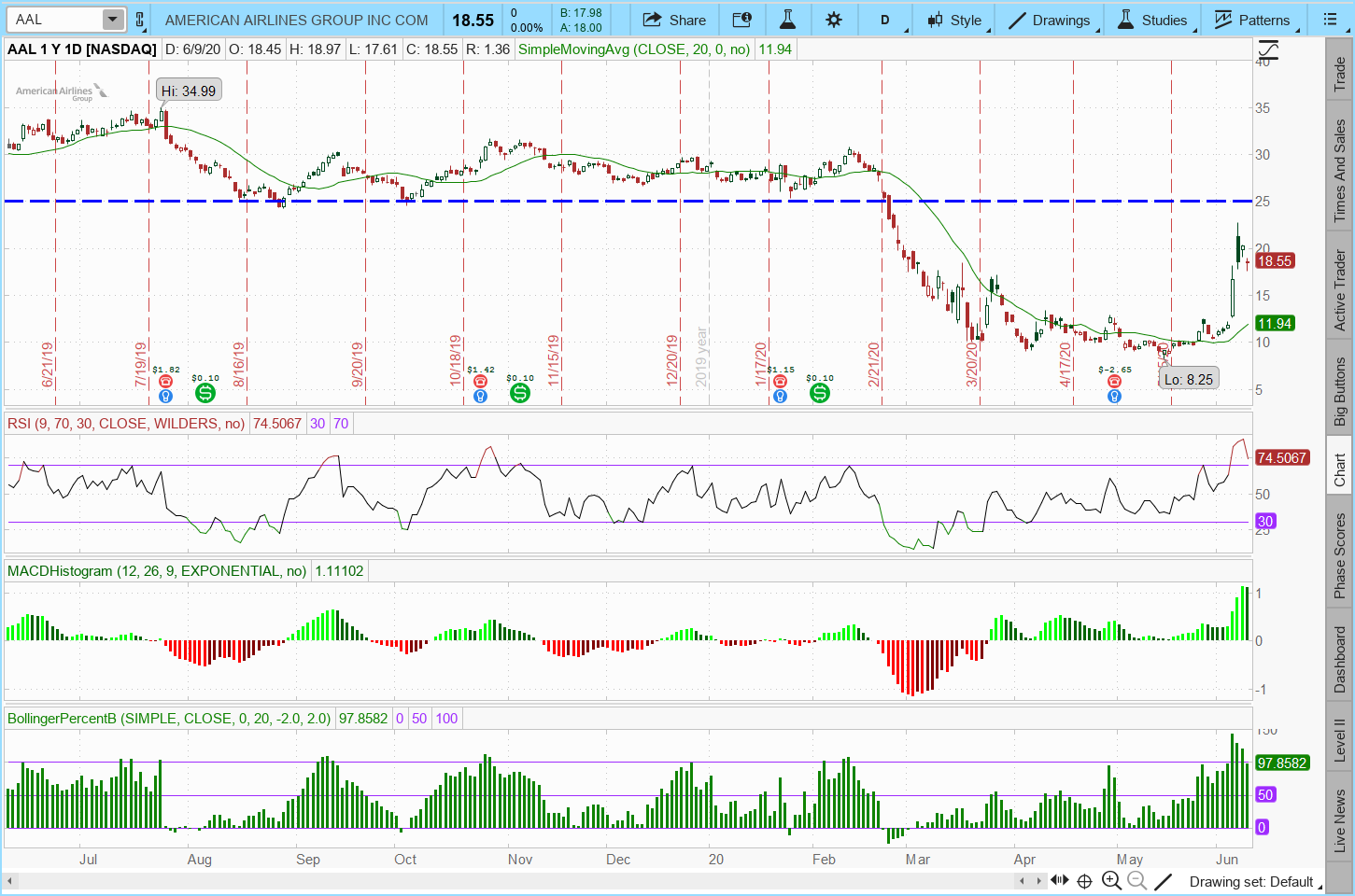The height and width of the screenshot is (896, 1355).
Task: Open the Style menu
Action: (x=954, y=20)
